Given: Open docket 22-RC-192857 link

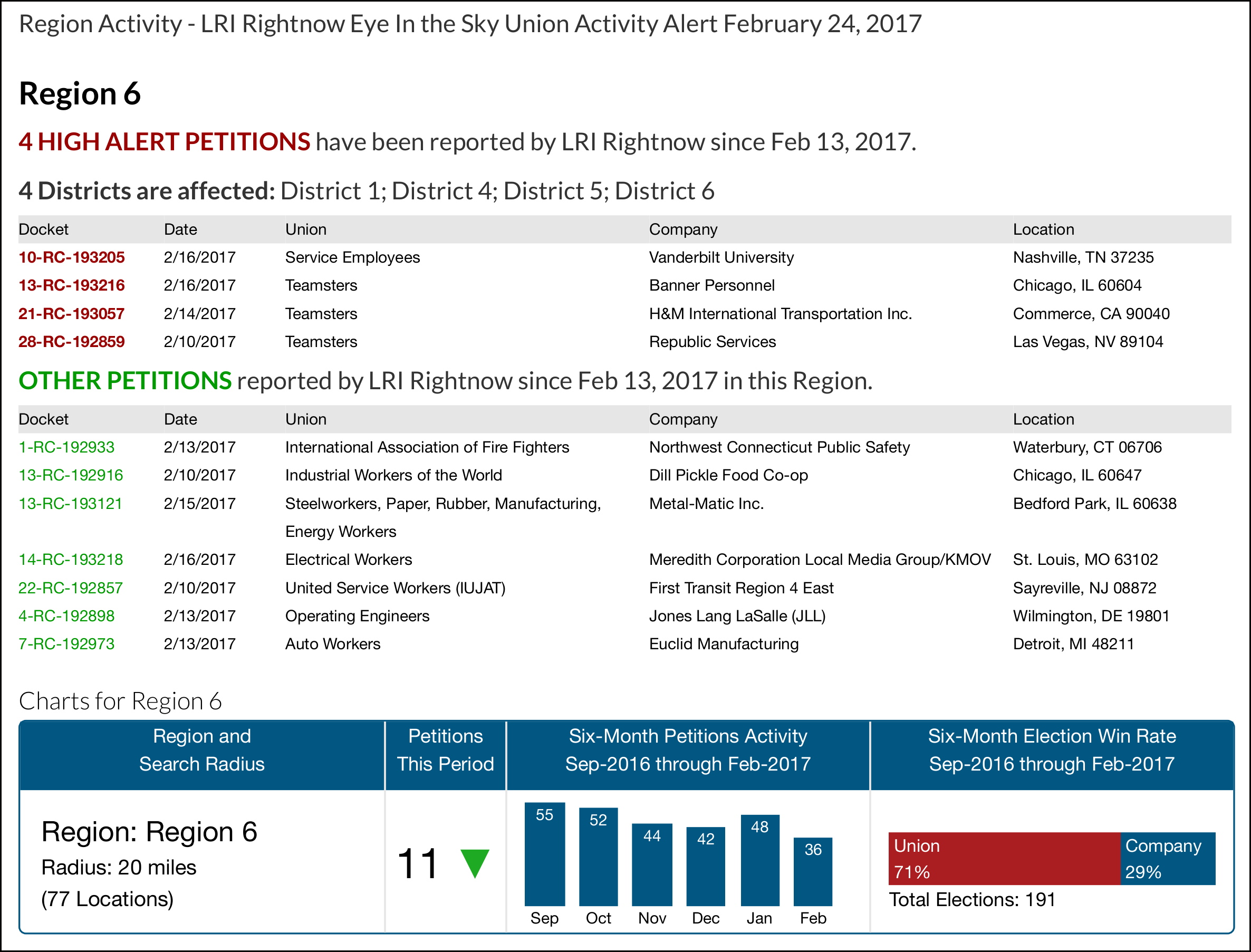Looking at the screenshot, I should coord(71,588).
